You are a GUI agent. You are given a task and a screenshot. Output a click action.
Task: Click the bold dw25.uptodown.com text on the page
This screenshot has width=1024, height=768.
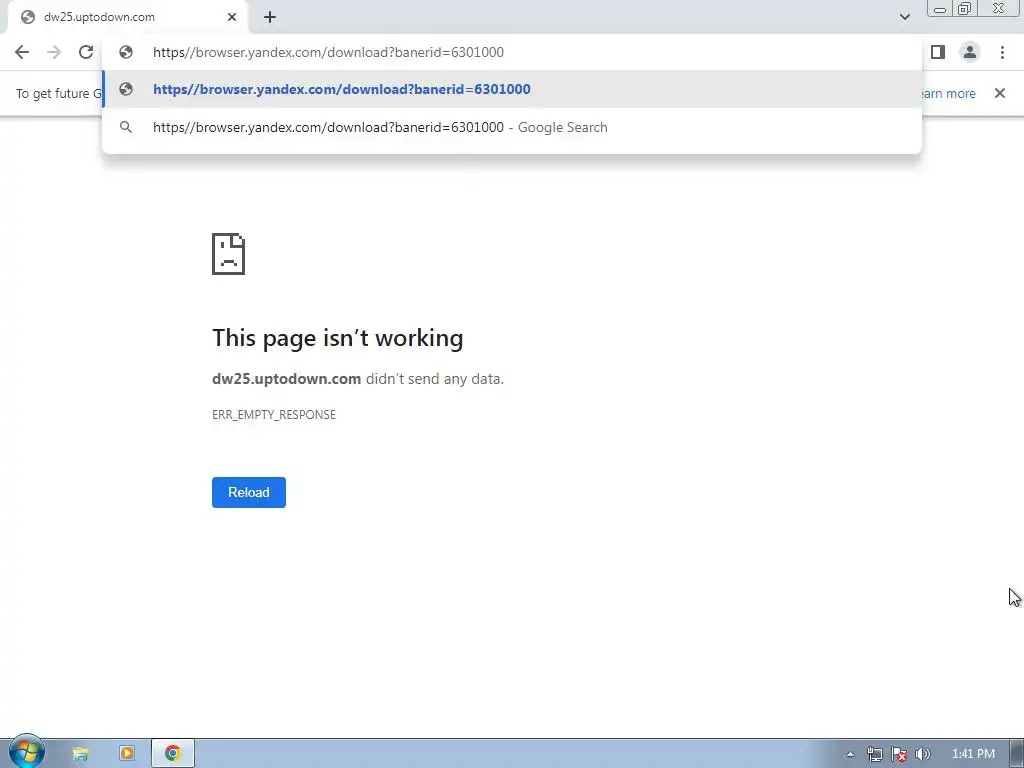pos(287,379)
